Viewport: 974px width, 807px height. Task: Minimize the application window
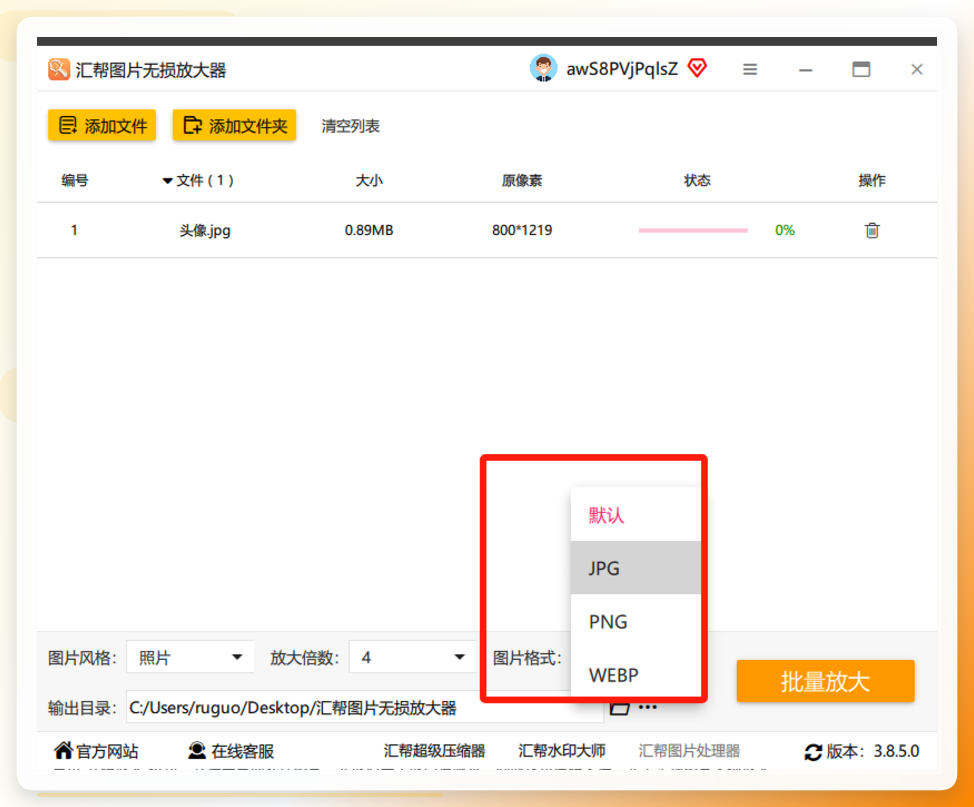pyautogui.click(x=806, y=70)
